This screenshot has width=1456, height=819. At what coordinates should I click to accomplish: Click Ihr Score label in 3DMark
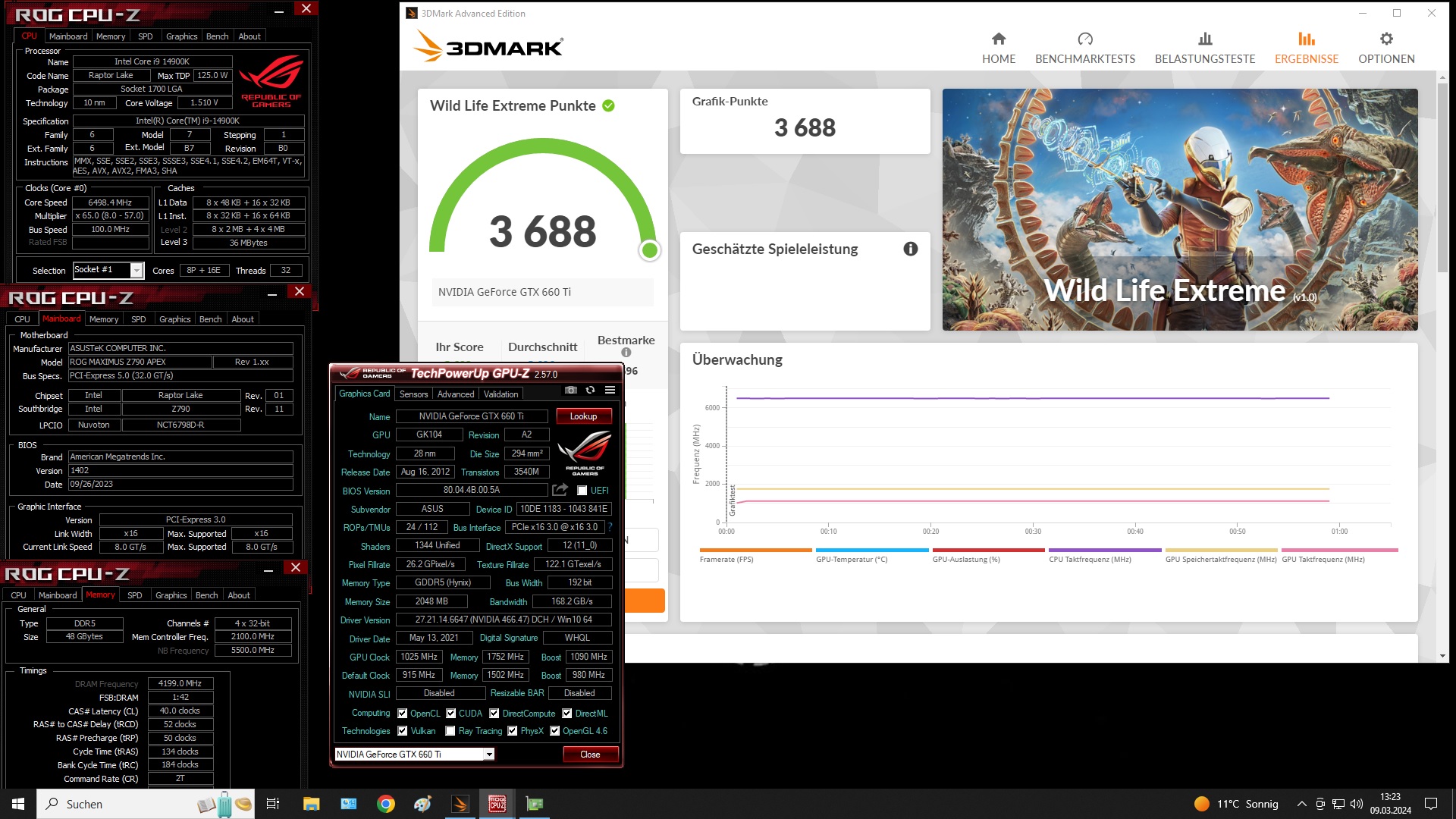[x=460, y=347]
